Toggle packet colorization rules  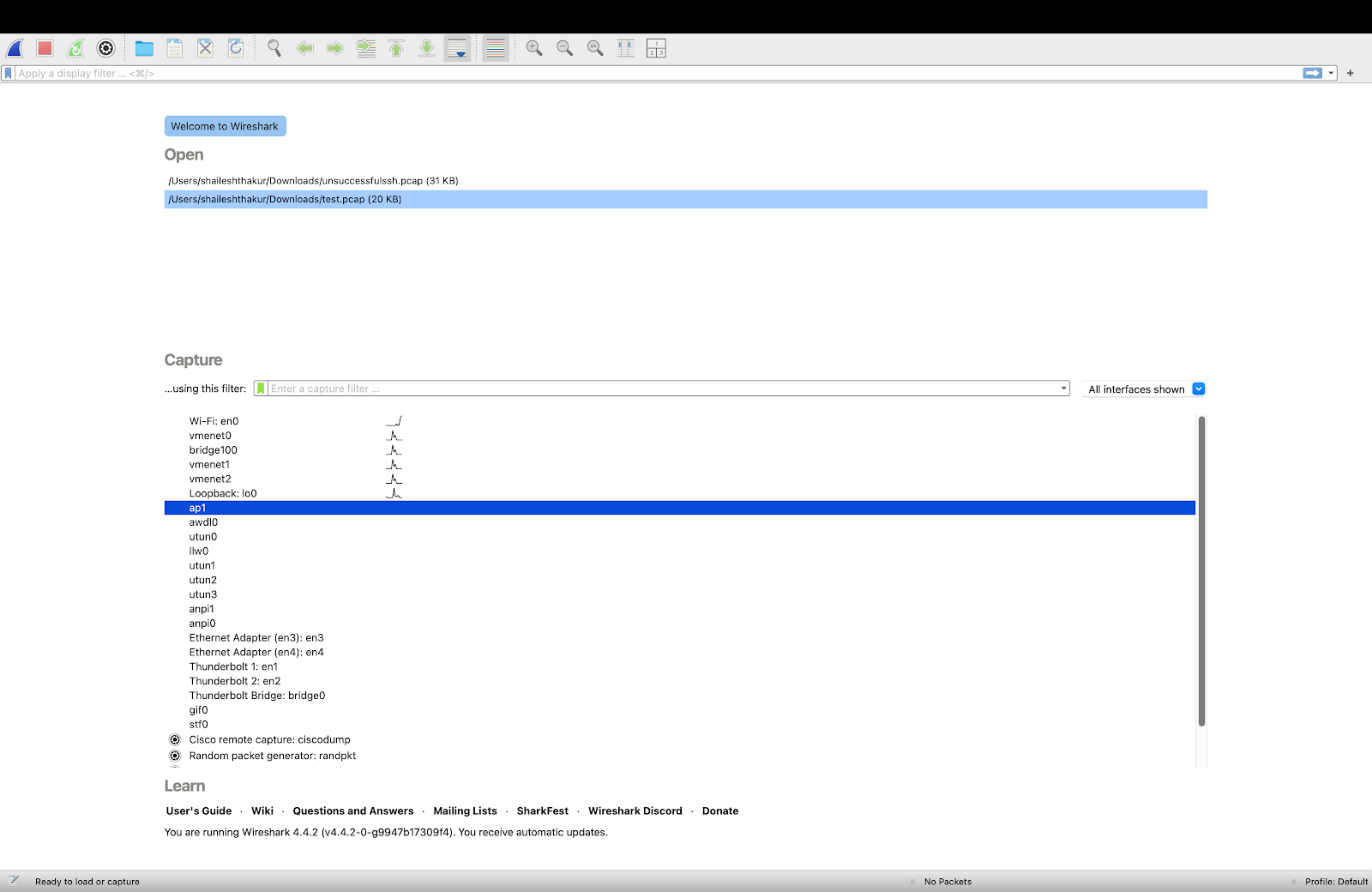[496, 49]
